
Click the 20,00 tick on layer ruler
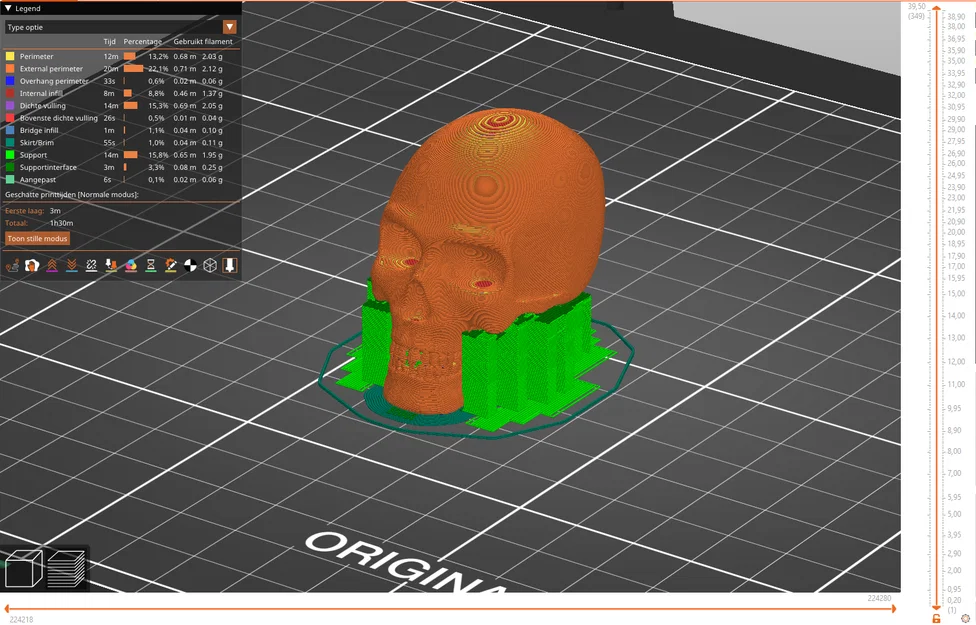[x=956, y=232]
